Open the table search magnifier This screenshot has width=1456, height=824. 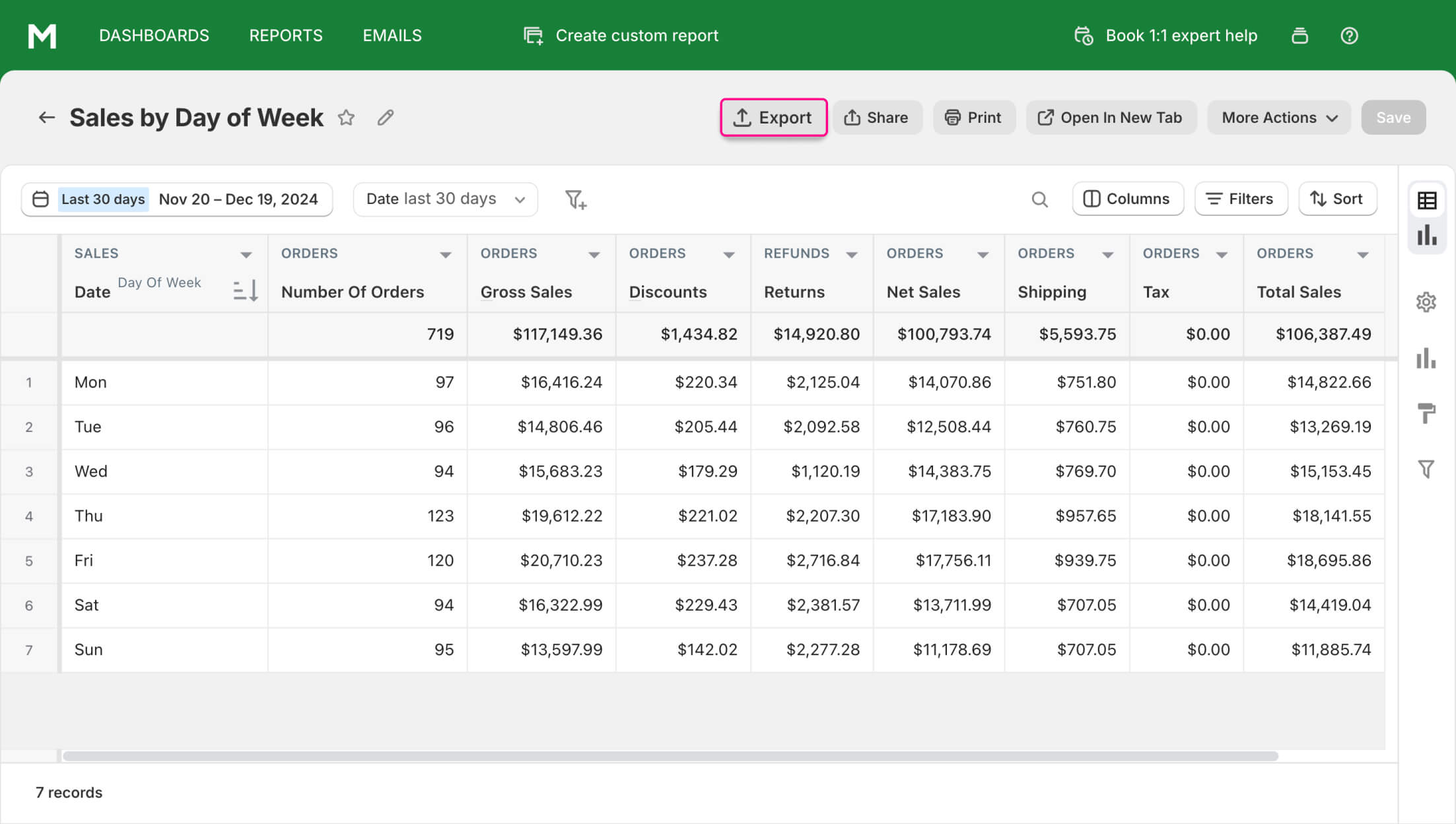pyautogui.click(x=1039, y=199)
